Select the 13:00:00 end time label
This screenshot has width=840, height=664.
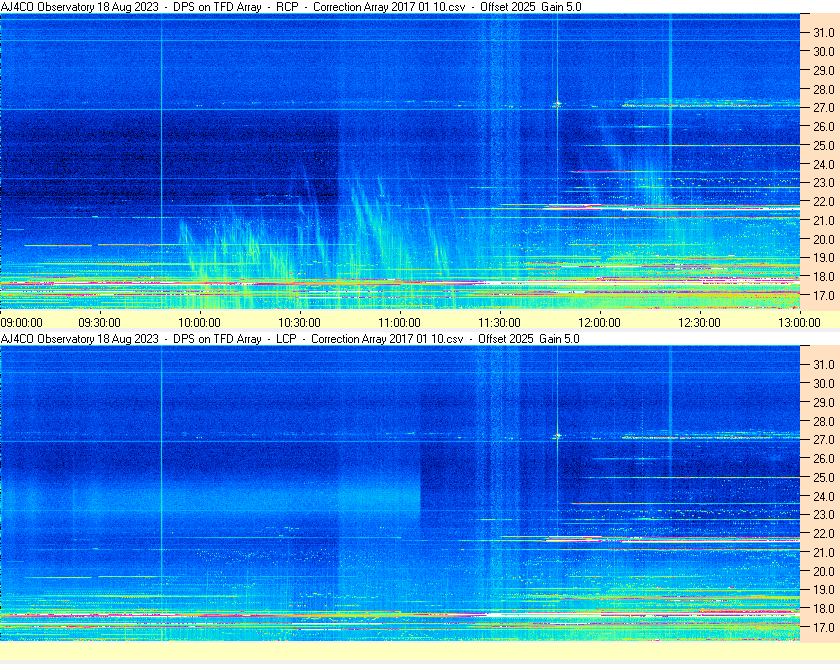[x=798, y=322]
